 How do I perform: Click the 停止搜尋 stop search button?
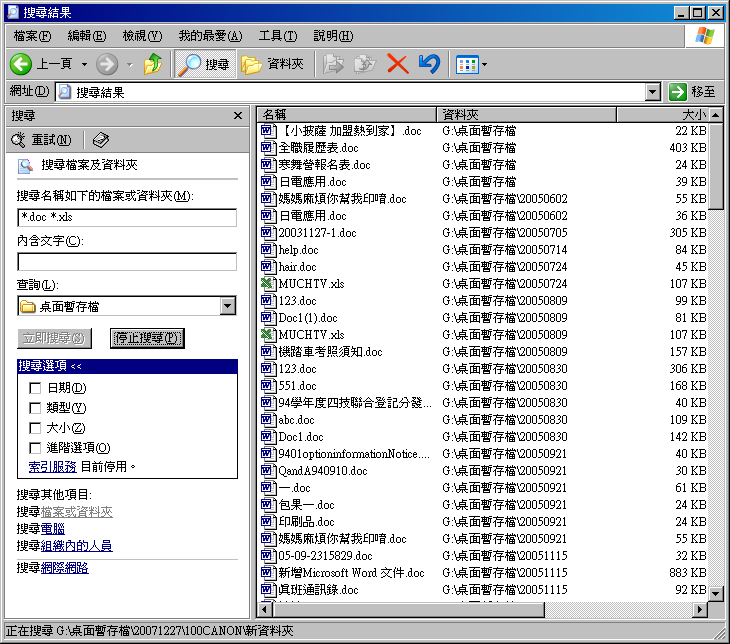point(147,338)
